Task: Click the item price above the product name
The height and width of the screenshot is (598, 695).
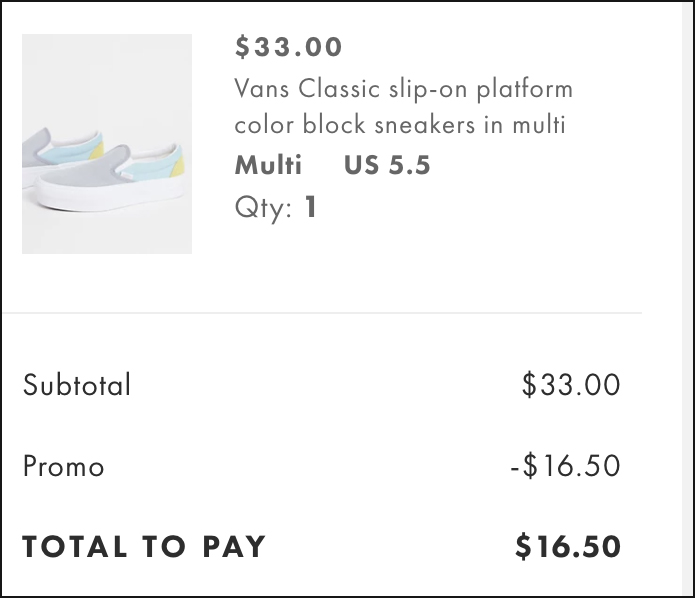Action: [x=288, y=47]
